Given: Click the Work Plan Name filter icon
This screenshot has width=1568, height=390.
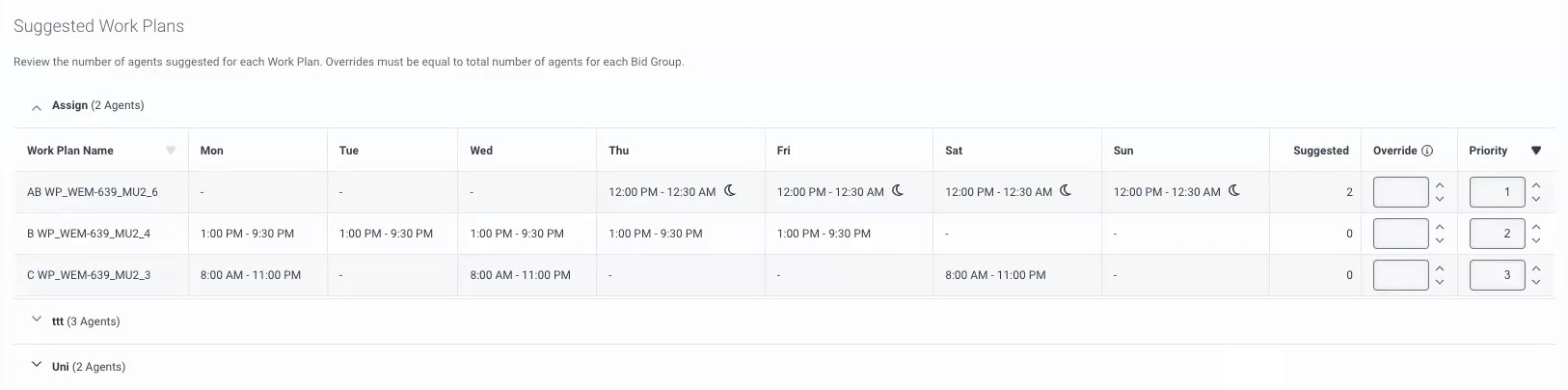Looking at the screenshot, I should click(171, 151).
